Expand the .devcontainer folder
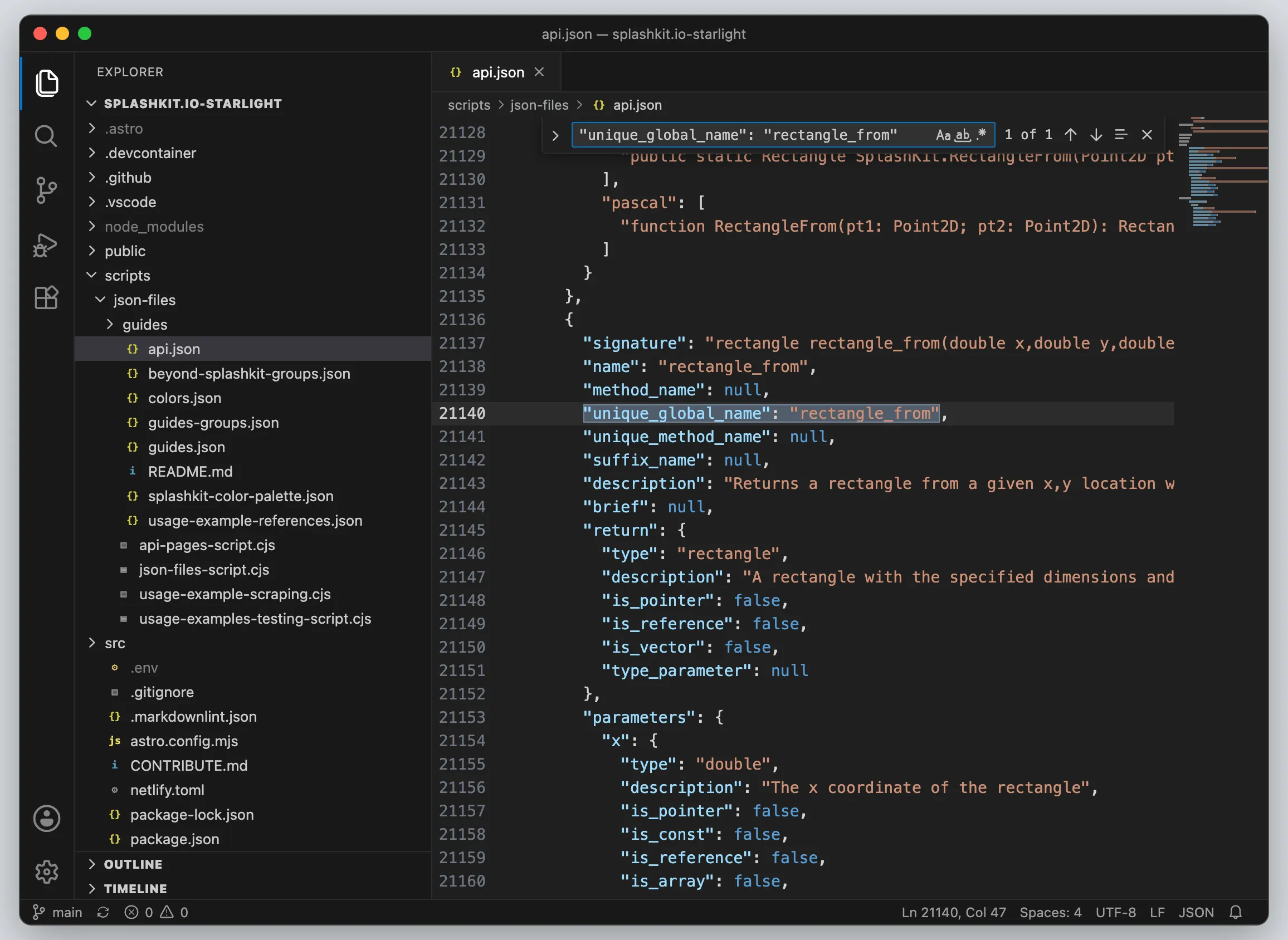 253,153
